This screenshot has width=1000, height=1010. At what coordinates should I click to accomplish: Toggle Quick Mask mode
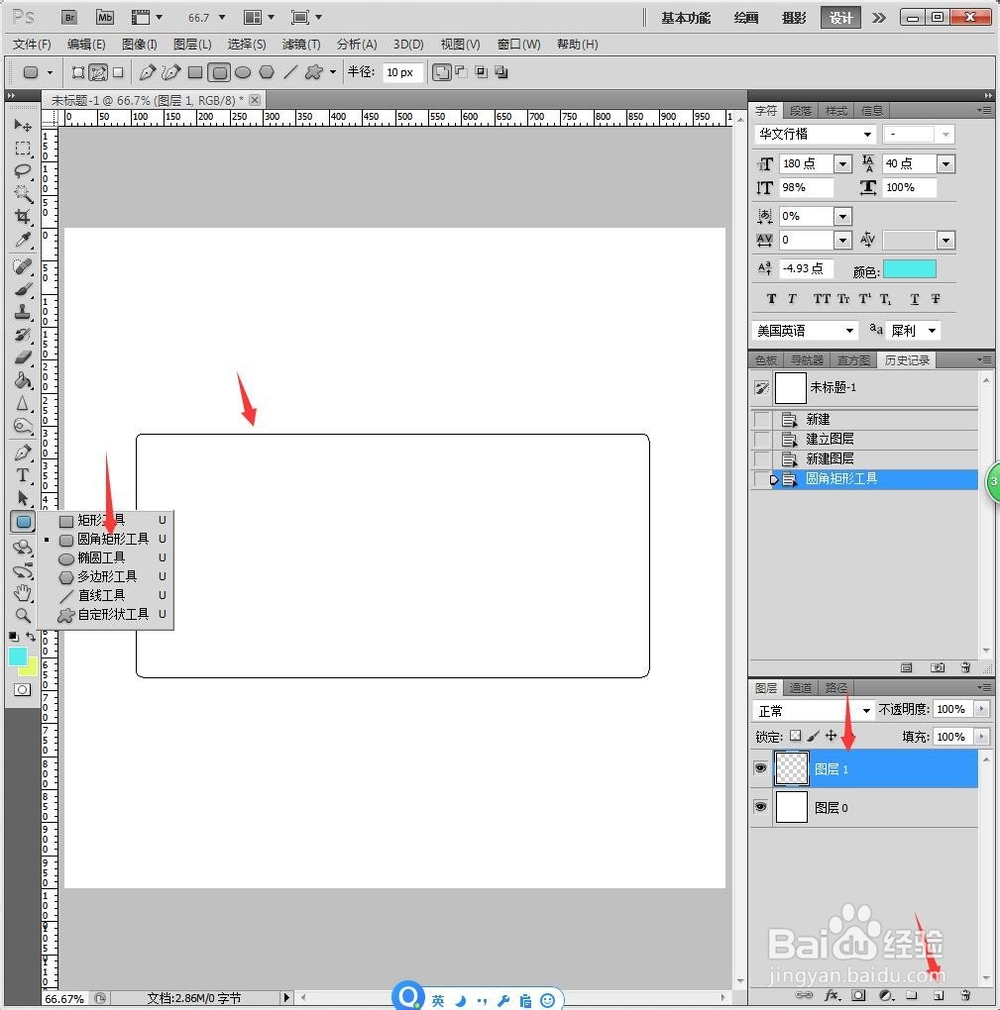pyautogui.click(x=22, y=690)
